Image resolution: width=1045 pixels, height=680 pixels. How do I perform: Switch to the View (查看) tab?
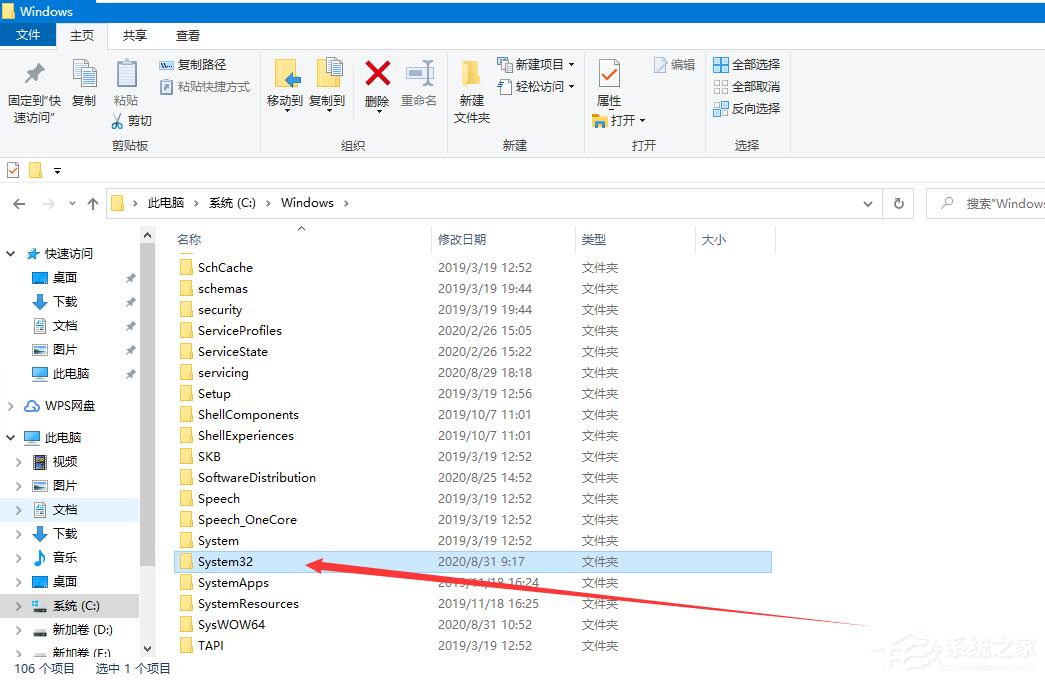(x=188, y=35)
